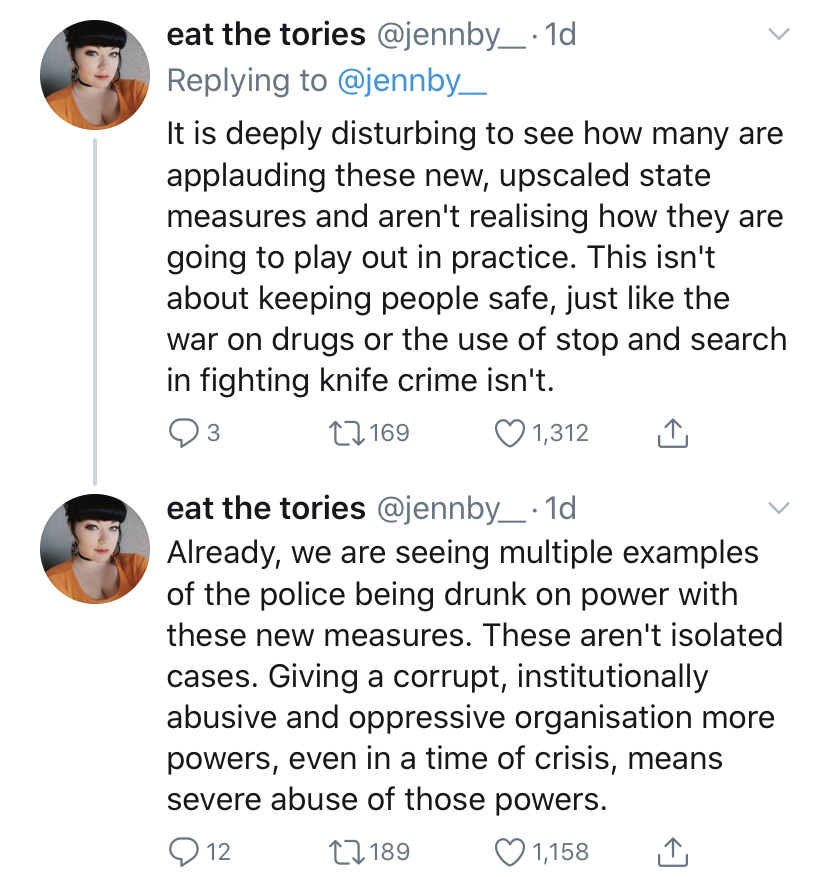Select the @jennby__ handle in the second tweet

click(451, 510)
